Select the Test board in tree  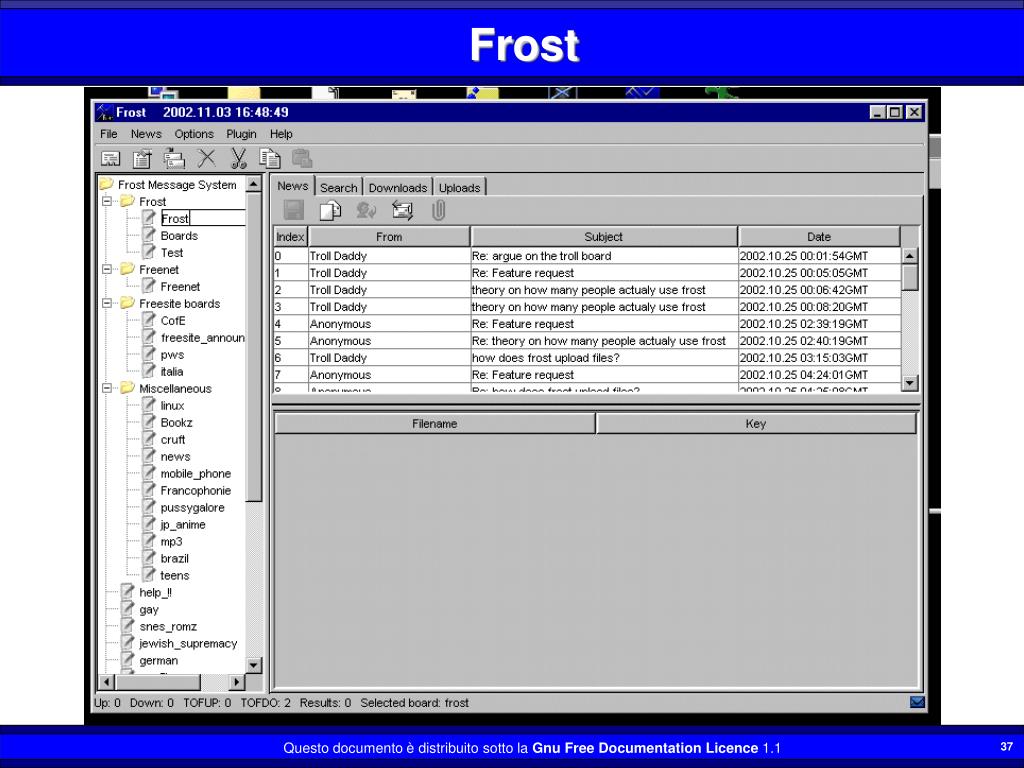(x=172, y=253)
